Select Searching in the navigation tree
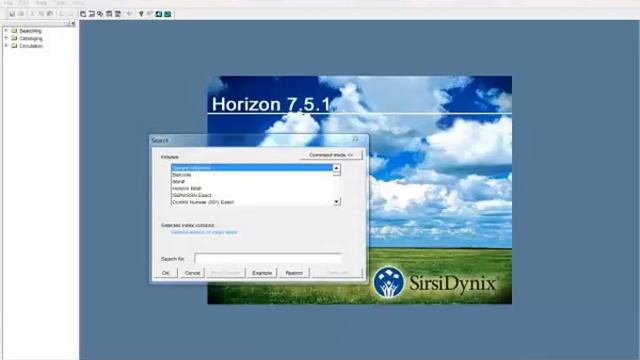Viewport: 640px width, 360px height. pyautogui.click(x=30, y=31)
